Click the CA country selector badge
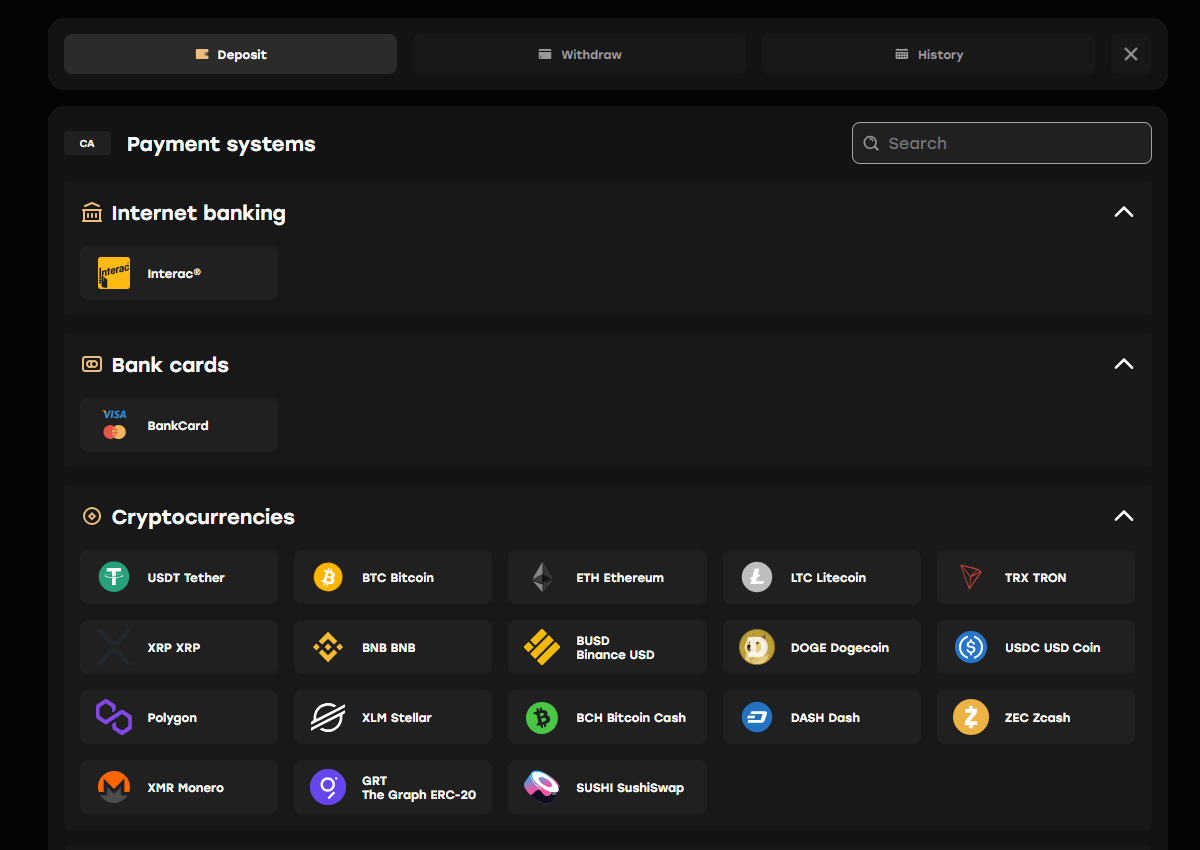Screen dimensions: 1200x850 87,144
